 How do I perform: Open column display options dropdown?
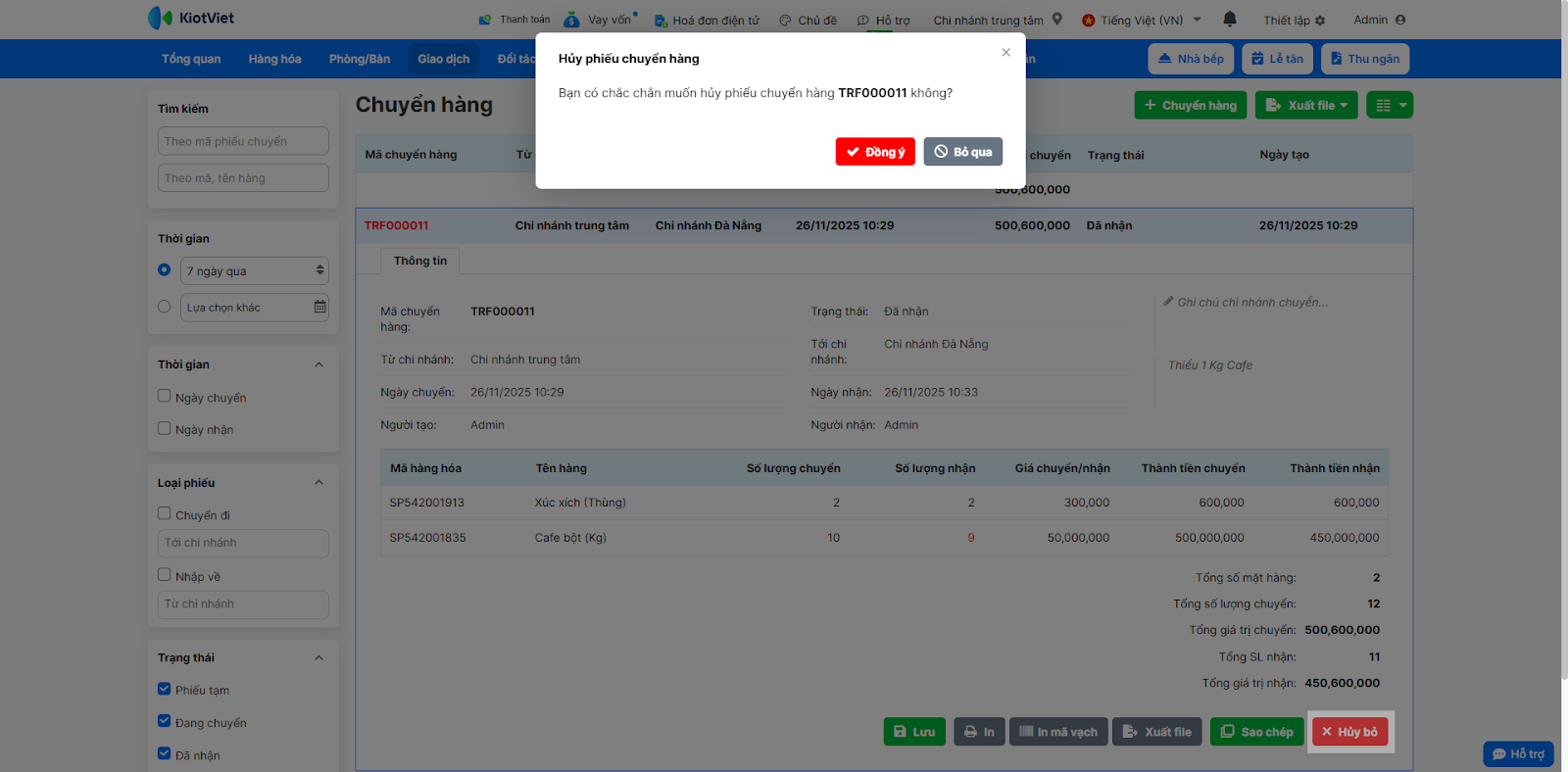coord(1390,105)
